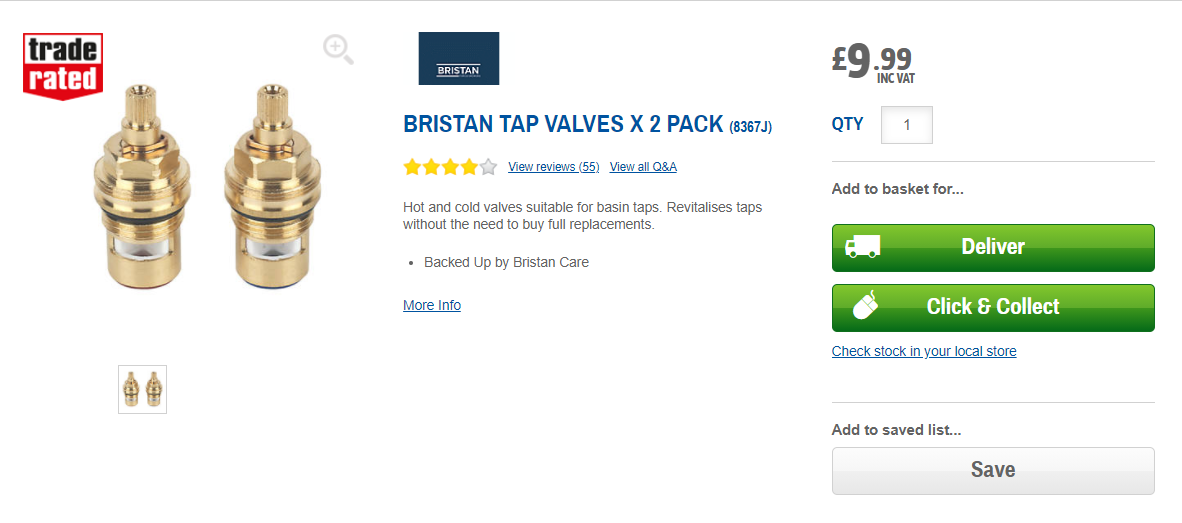
Task: Save the item to saved list
Action: click(993, 470)
